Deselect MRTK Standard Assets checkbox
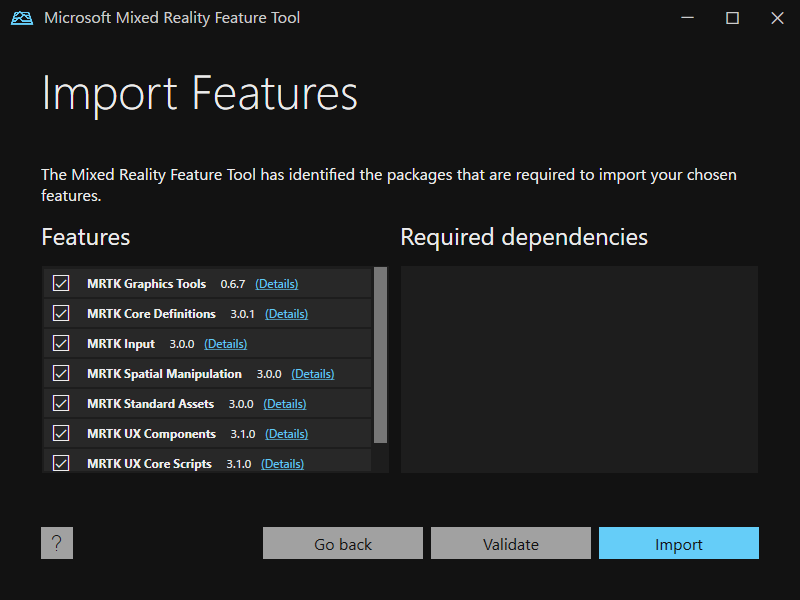The width and height of the screenshot is (800, 600). coord(61,404)
